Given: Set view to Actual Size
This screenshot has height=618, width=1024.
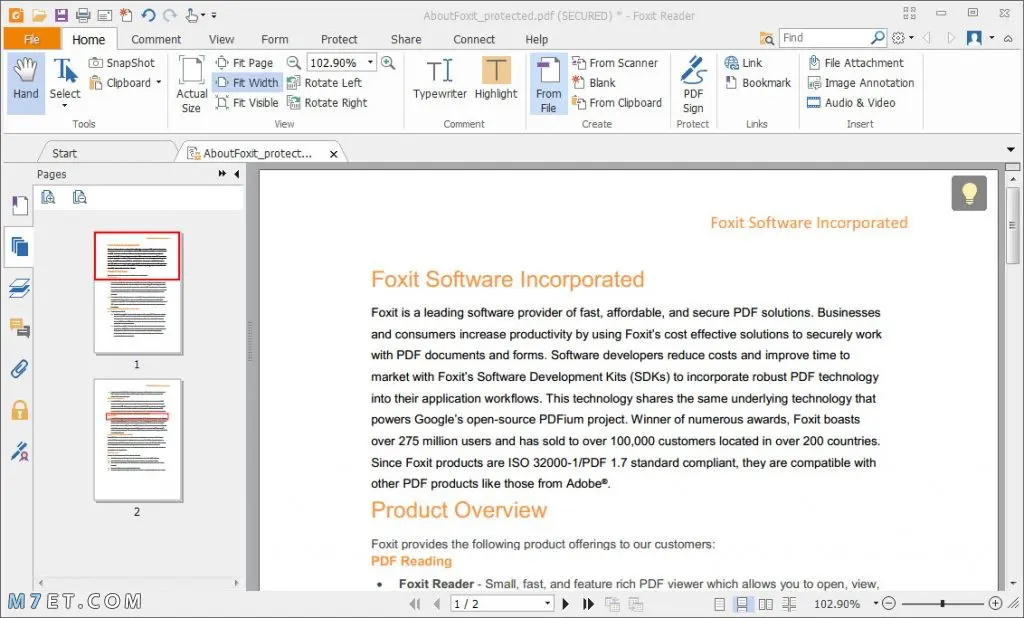Looking at the screenshot, I should (191, 85).
